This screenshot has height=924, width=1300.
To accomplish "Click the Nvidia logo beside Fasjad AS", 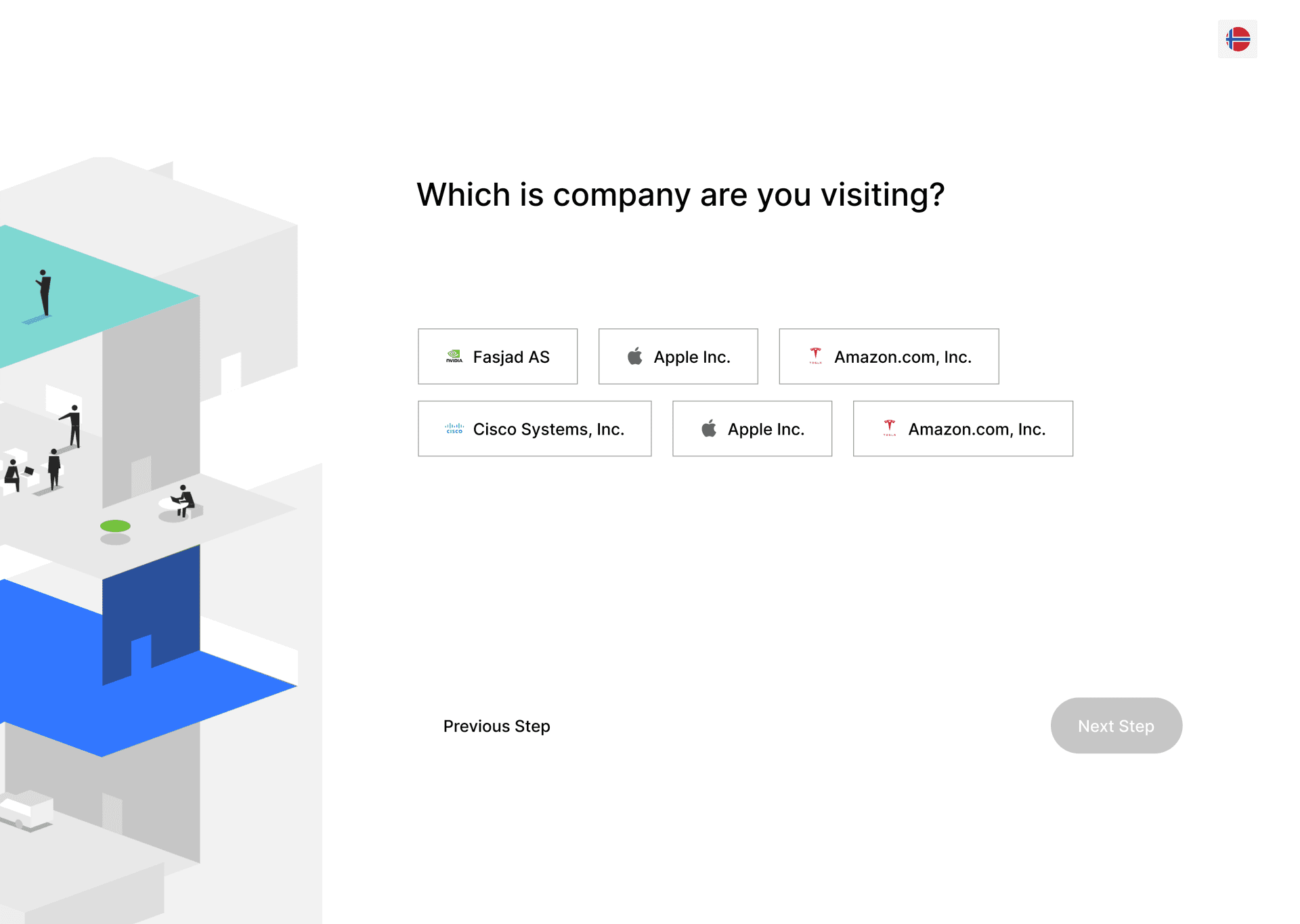I will click(454, 357).
